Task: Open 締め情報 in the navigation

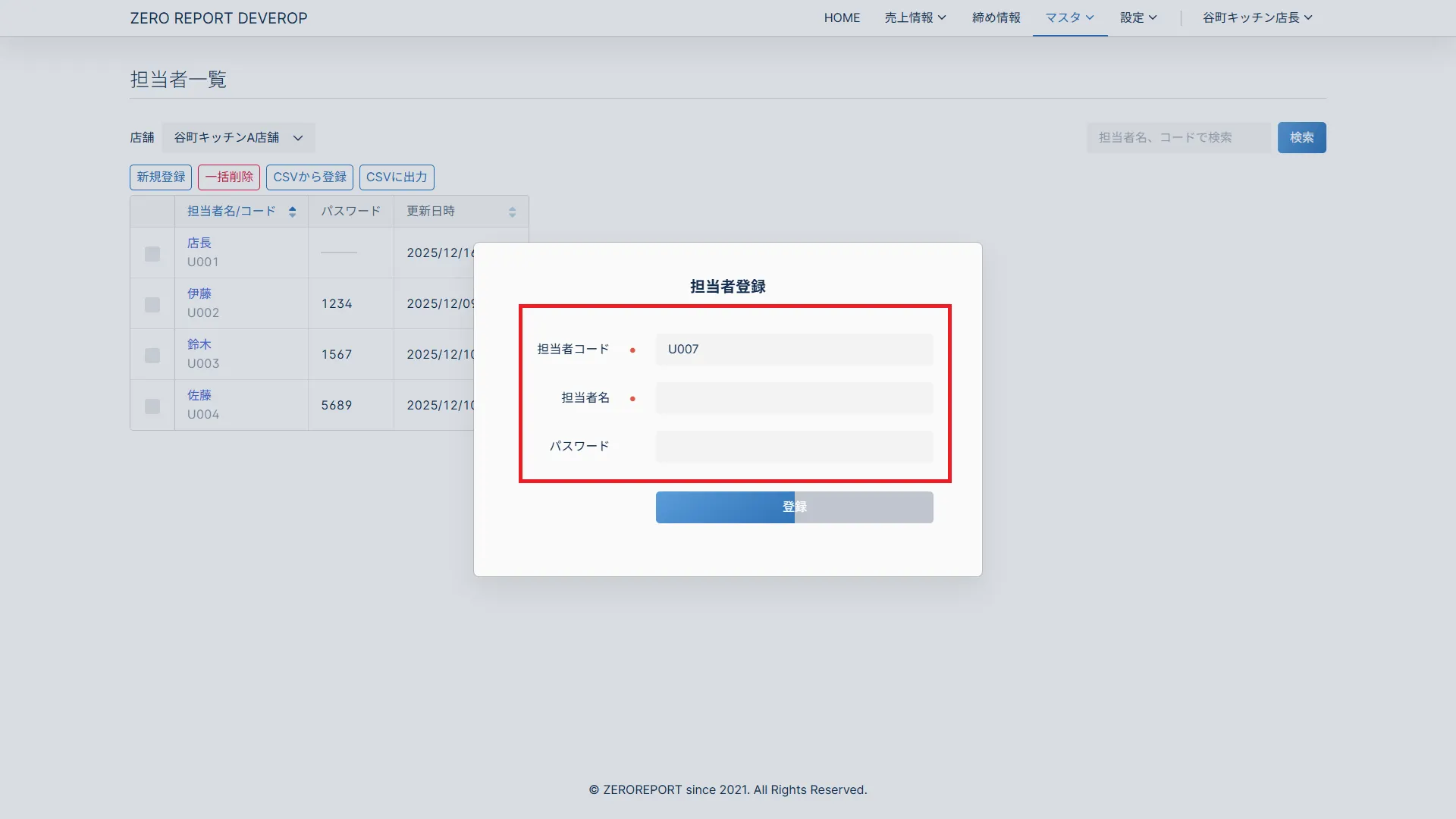Action: [x=996, y=17]
